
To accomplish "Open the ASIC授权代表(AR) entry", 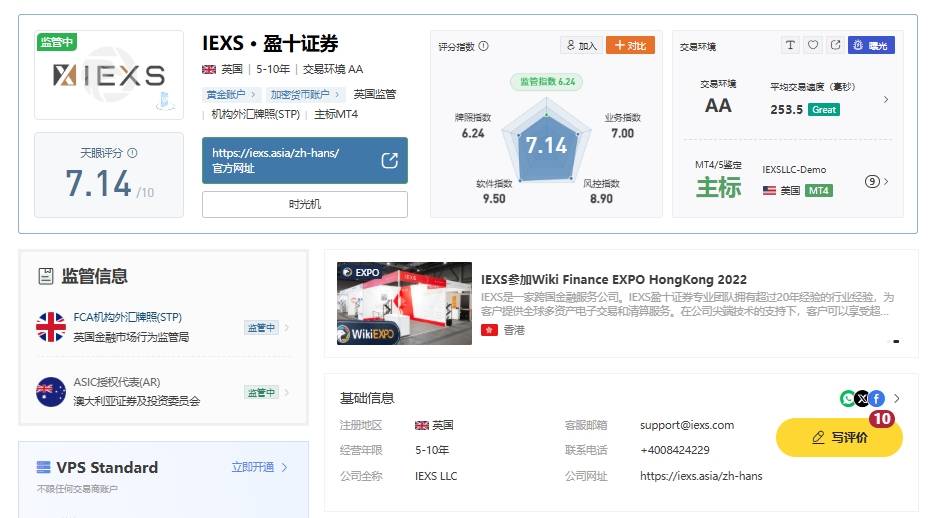I will tap(117, 382).
